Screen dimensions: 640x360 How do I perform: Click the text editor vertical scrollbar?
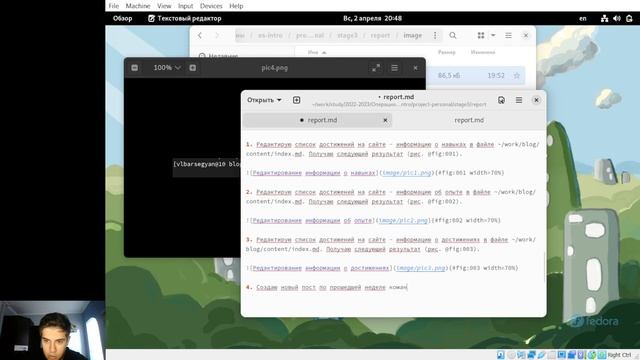pos(544,267)
